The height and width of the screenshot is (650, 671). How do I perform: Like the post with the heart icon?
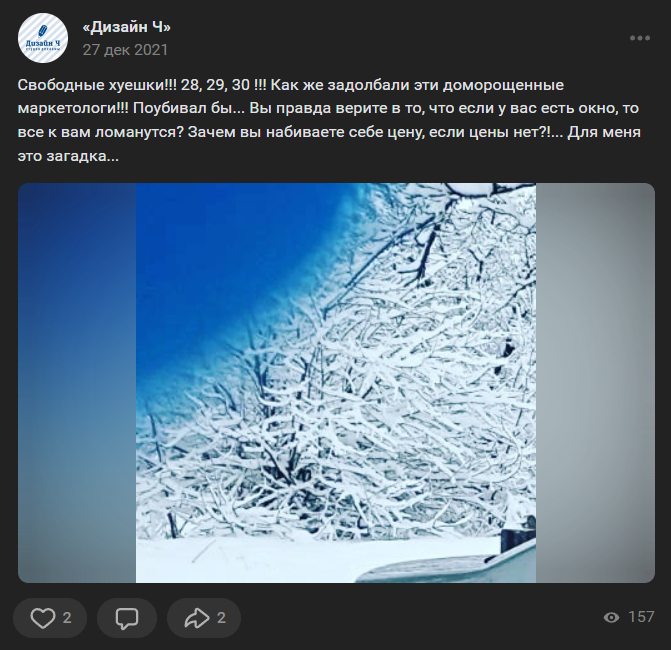[43, 617]
